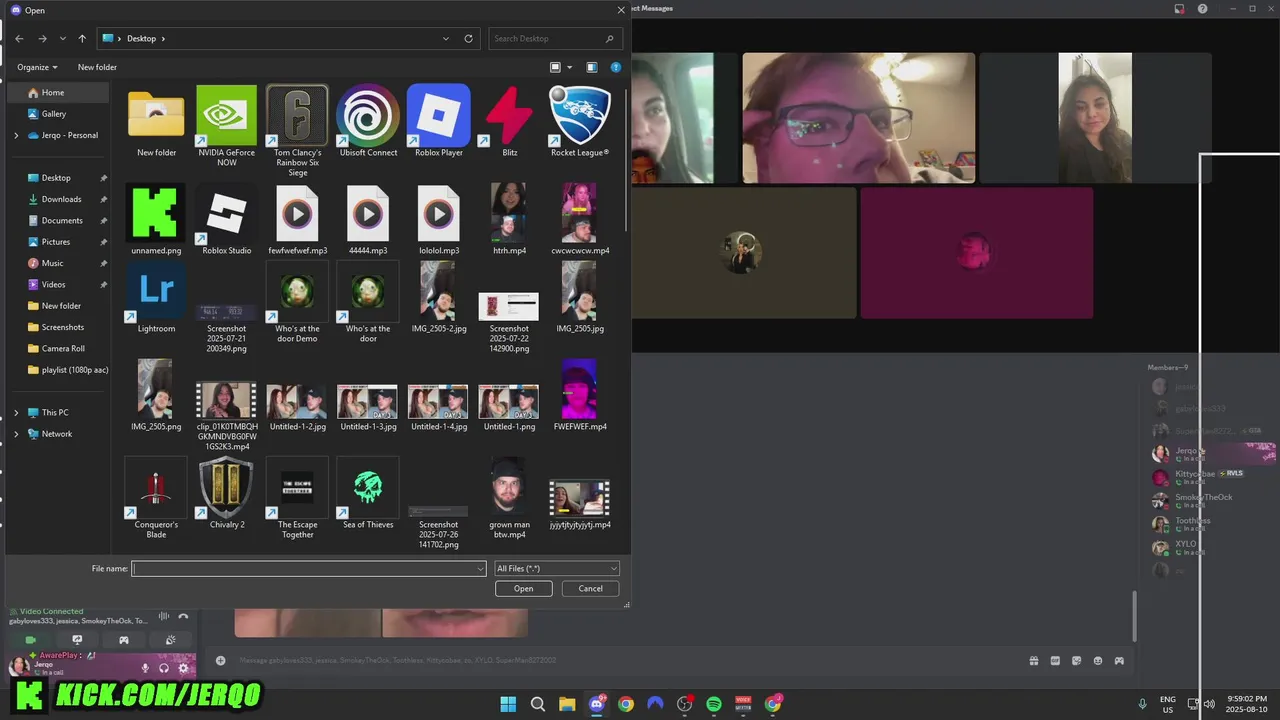Expand Network in navigation pane
The width and height of the screenshot is (1280, 720).
coord(16,434)
